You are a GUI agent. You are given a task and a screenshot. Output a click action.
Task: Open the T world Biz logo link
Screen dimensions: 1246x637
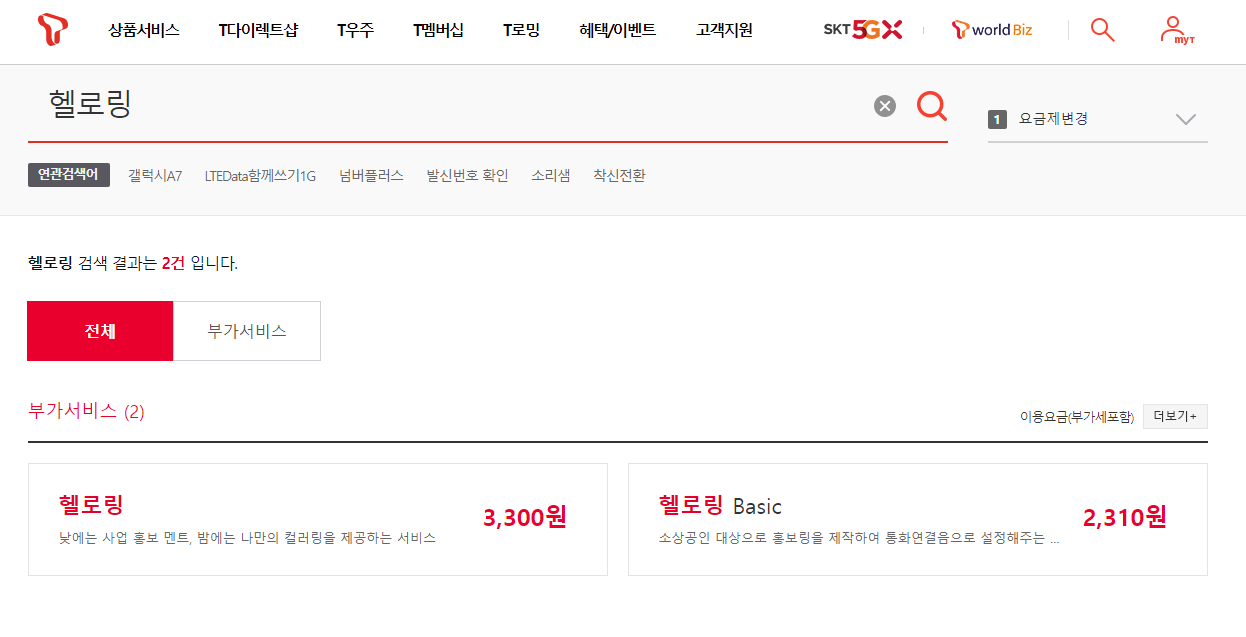992,30
